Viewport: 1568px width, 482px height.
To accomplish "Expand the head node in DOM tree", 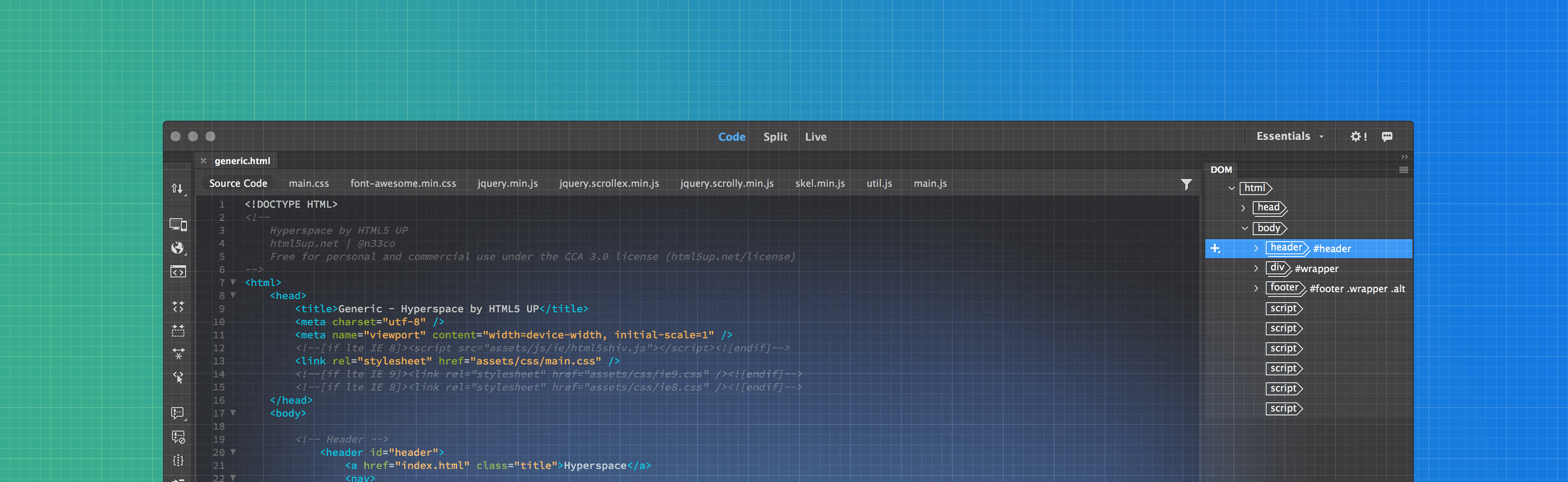I will click(x=1243, y=208).
